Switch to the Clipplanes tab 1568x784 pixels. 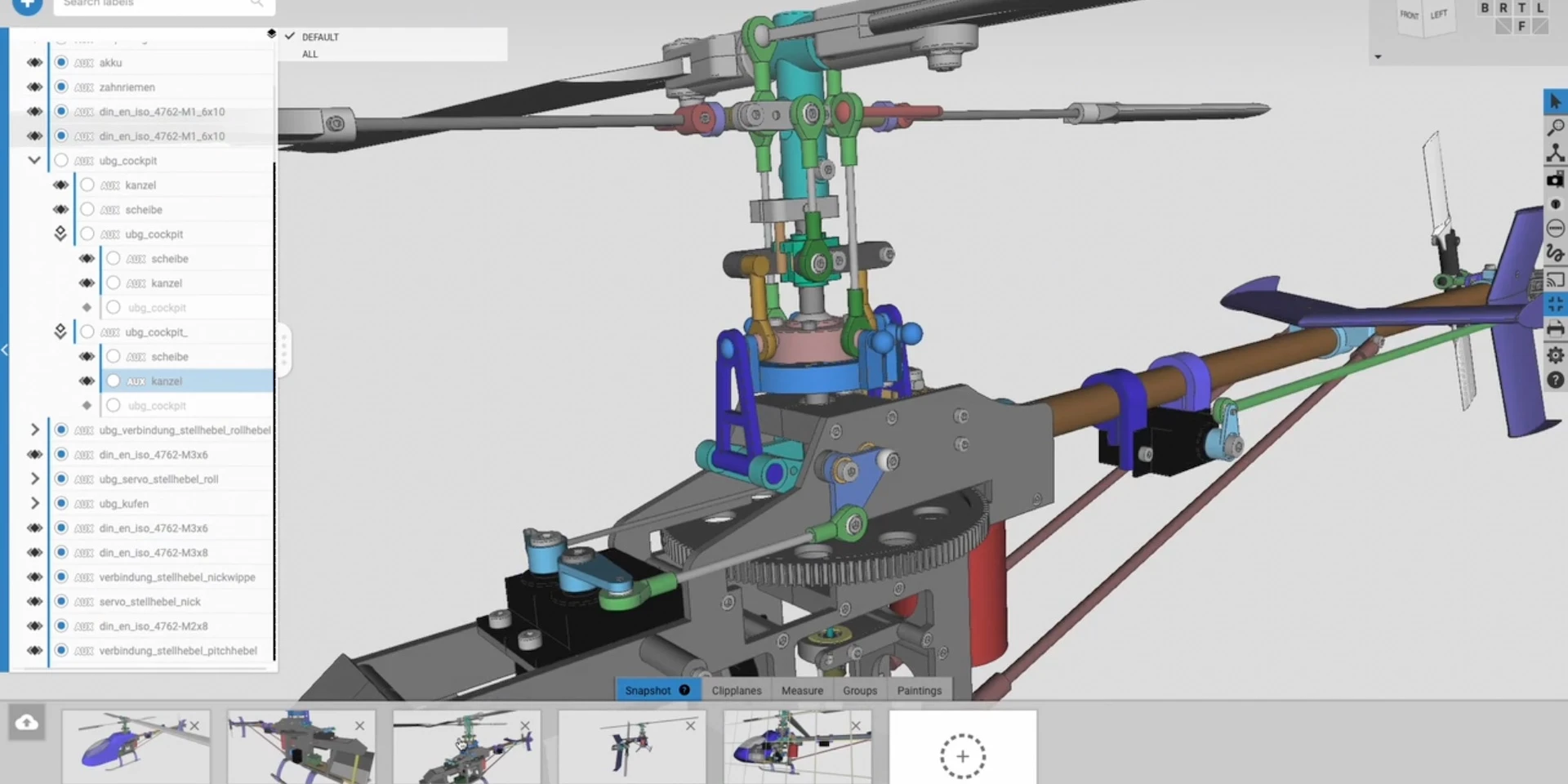point(737,690)
